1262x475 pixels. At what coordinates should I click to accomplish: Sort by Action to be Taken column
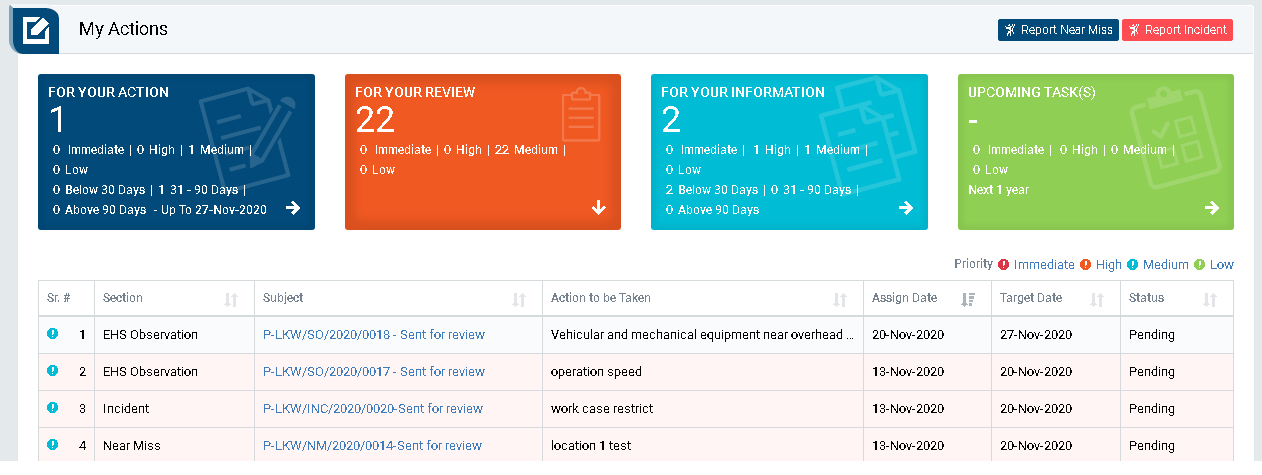tap(840, 299)
